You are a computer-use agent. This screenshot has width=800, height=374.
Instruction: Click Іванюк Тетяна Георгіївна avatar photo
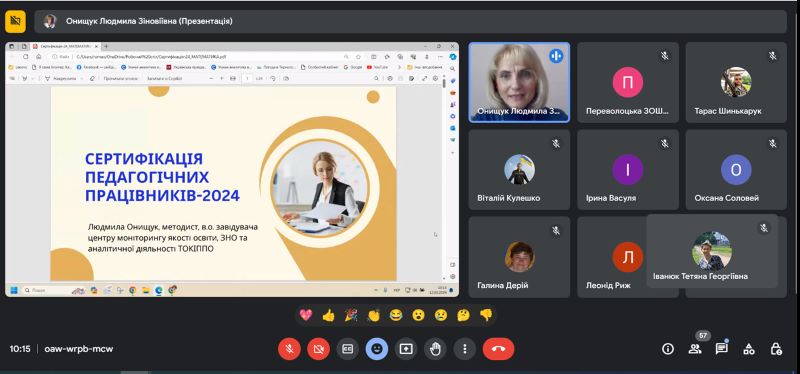[712, 251]
